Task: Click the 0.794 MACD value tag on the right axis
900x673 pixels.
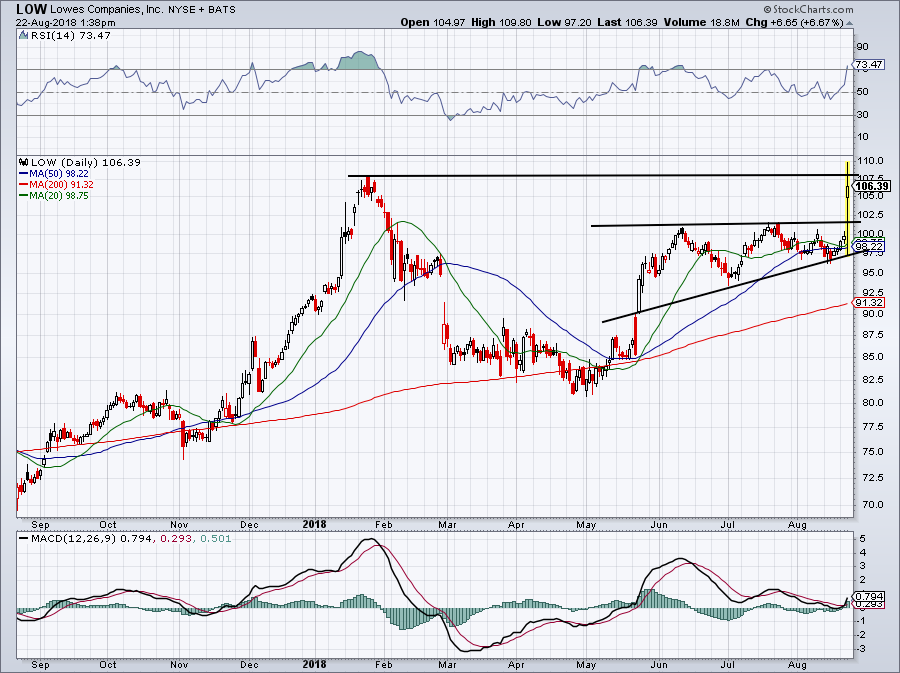Action: [x=868, y=596]
